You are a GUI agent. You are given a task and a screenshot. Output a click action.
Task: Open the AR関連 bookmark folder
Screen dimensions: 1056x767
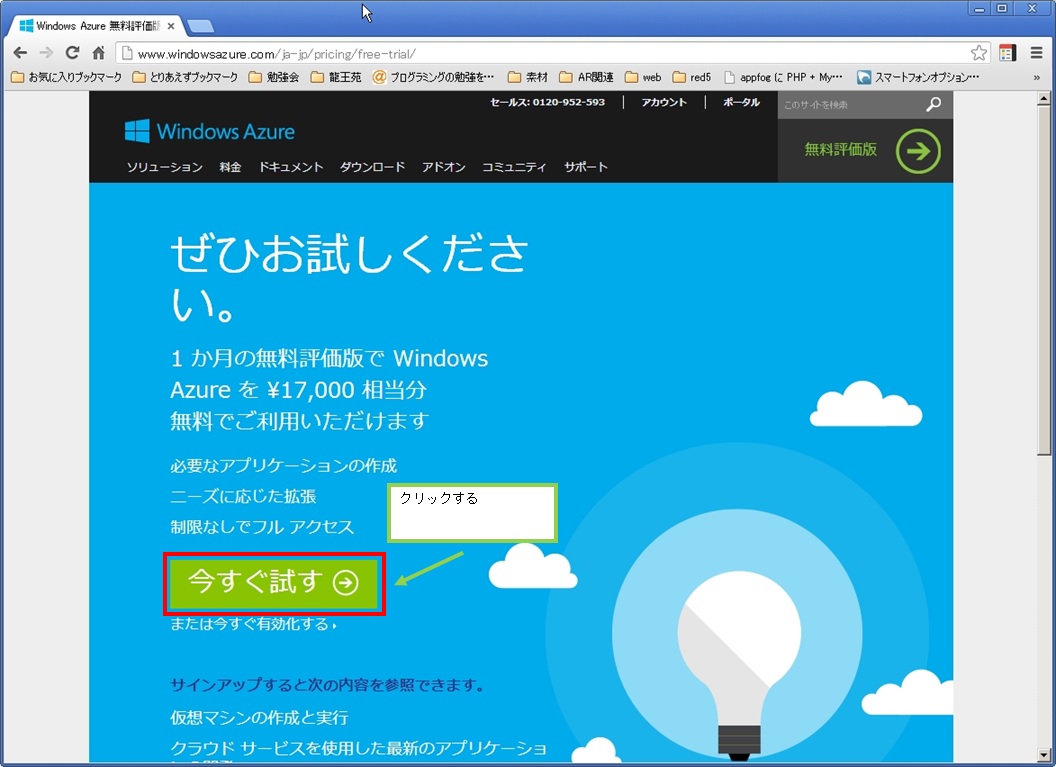click(586, 77)
